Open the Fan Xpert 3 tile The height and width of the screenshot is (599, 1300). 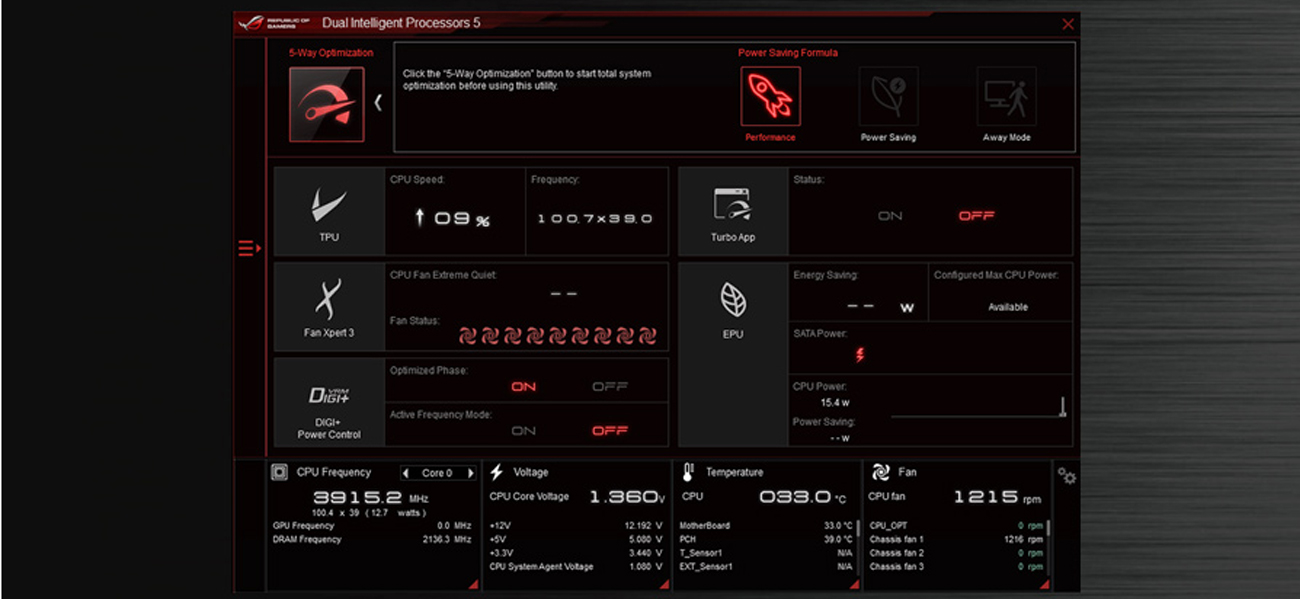point(329,307)
